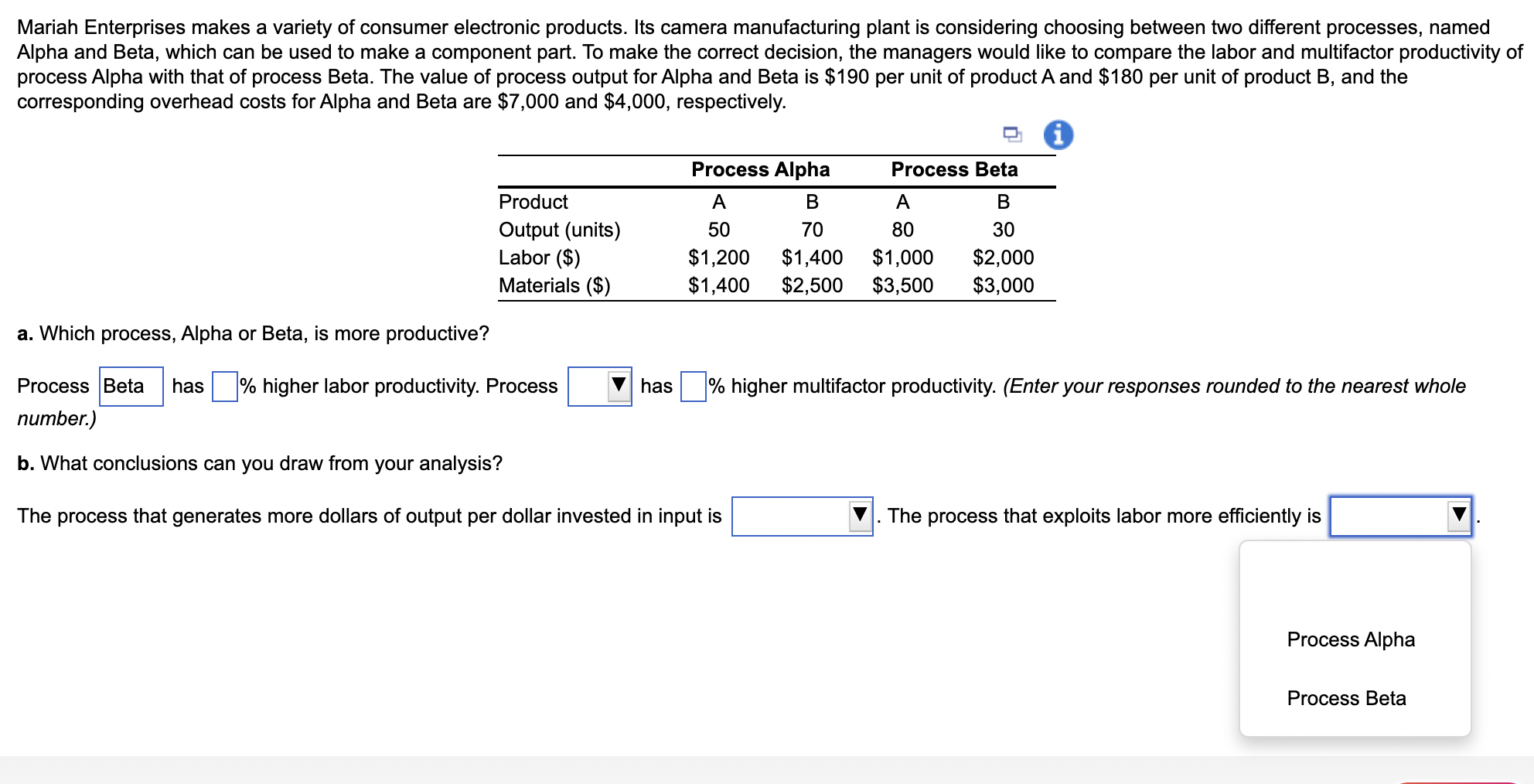This screenshot has height=784, width=1534.
Task: Open the question information popup via the info icon
Action: pos(1058,135)
